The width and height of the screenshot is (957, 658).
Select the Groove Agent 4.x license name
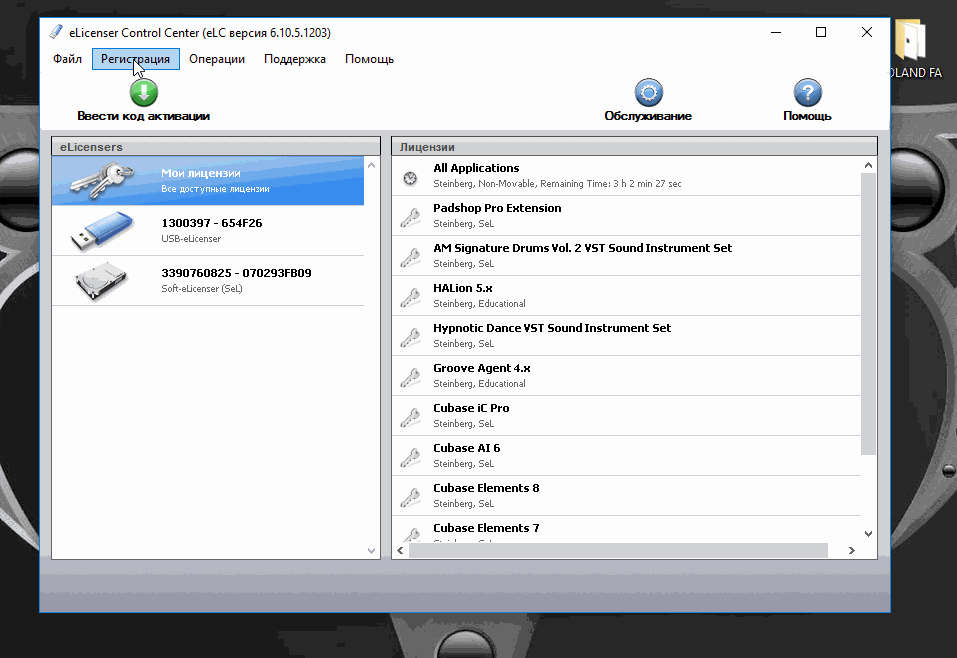coord(482,368)
